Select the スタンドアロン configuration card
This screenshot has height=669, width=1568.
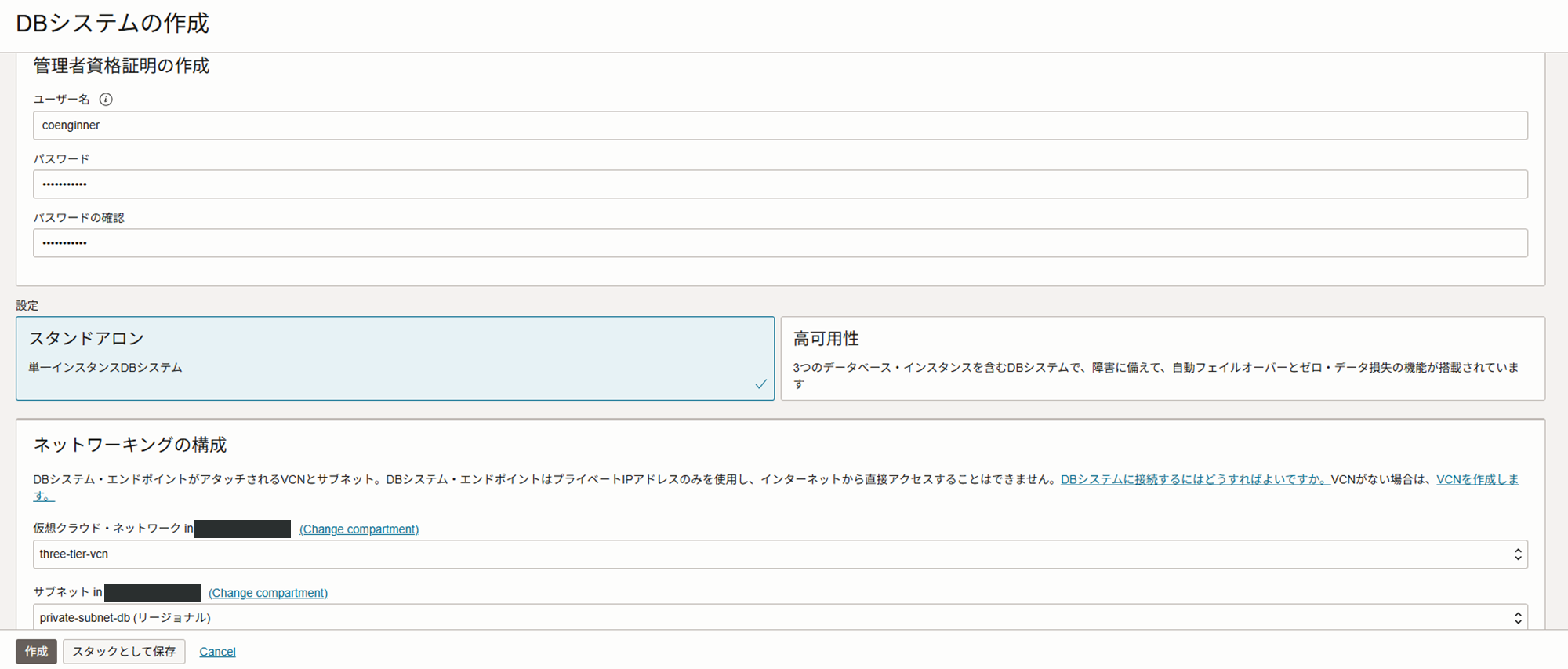395,358
